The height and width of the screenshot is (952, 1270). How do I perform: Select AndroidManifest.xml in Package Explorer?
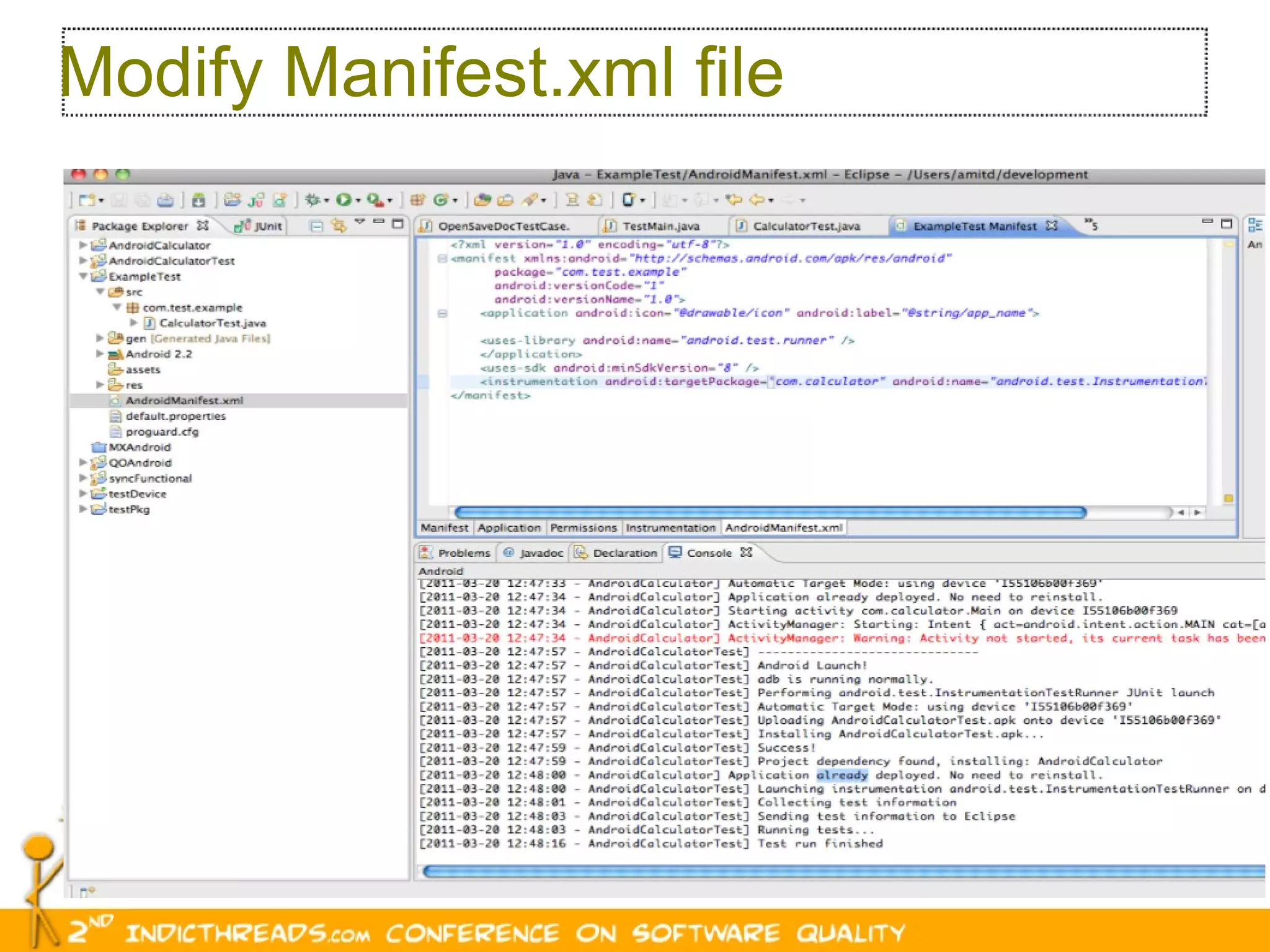(x=184, y=400)
